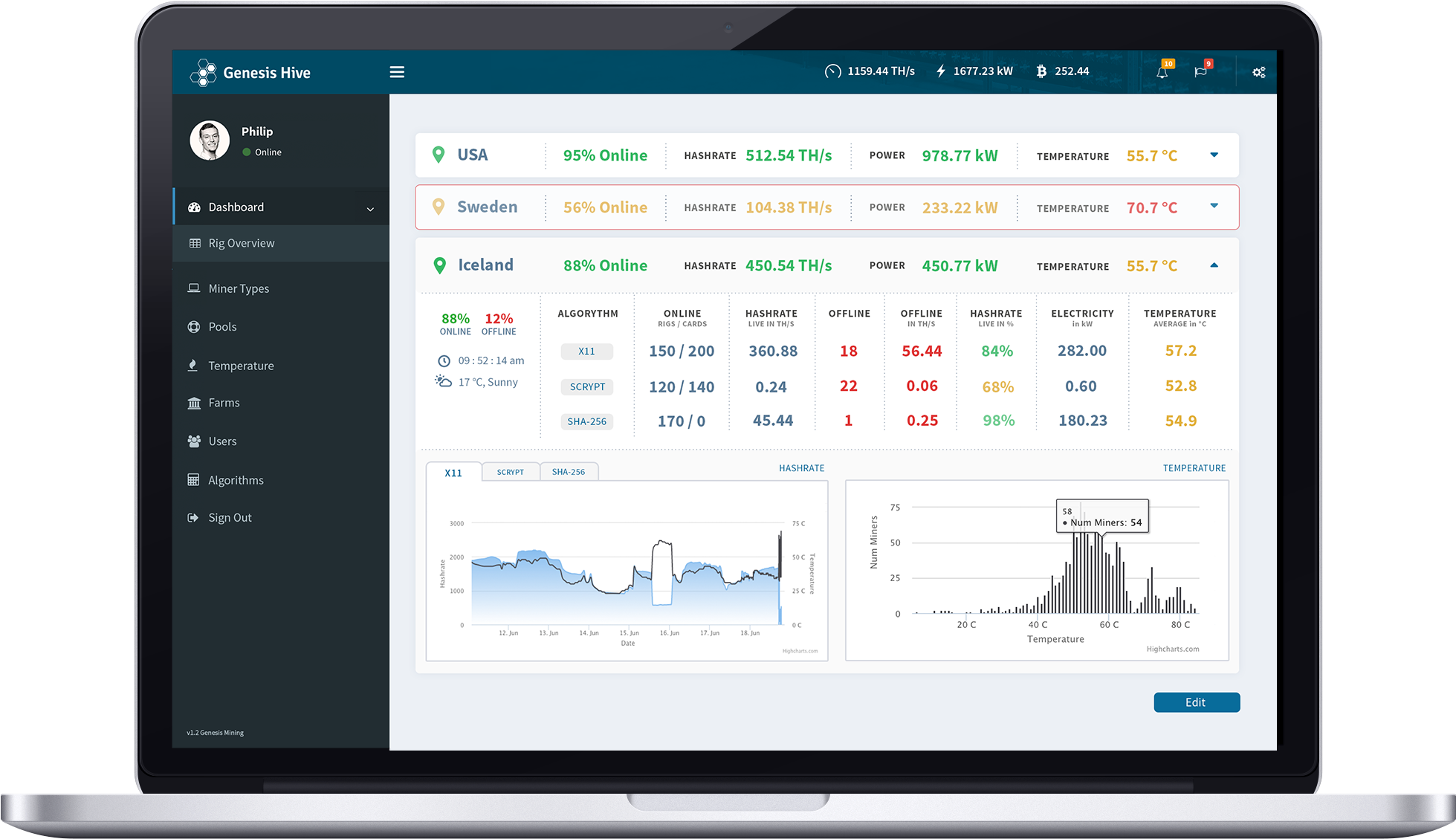The width and height of the screenshot is (1456, 839).
Task: Open the notifications bell icon
Action: click(1162, 72)
